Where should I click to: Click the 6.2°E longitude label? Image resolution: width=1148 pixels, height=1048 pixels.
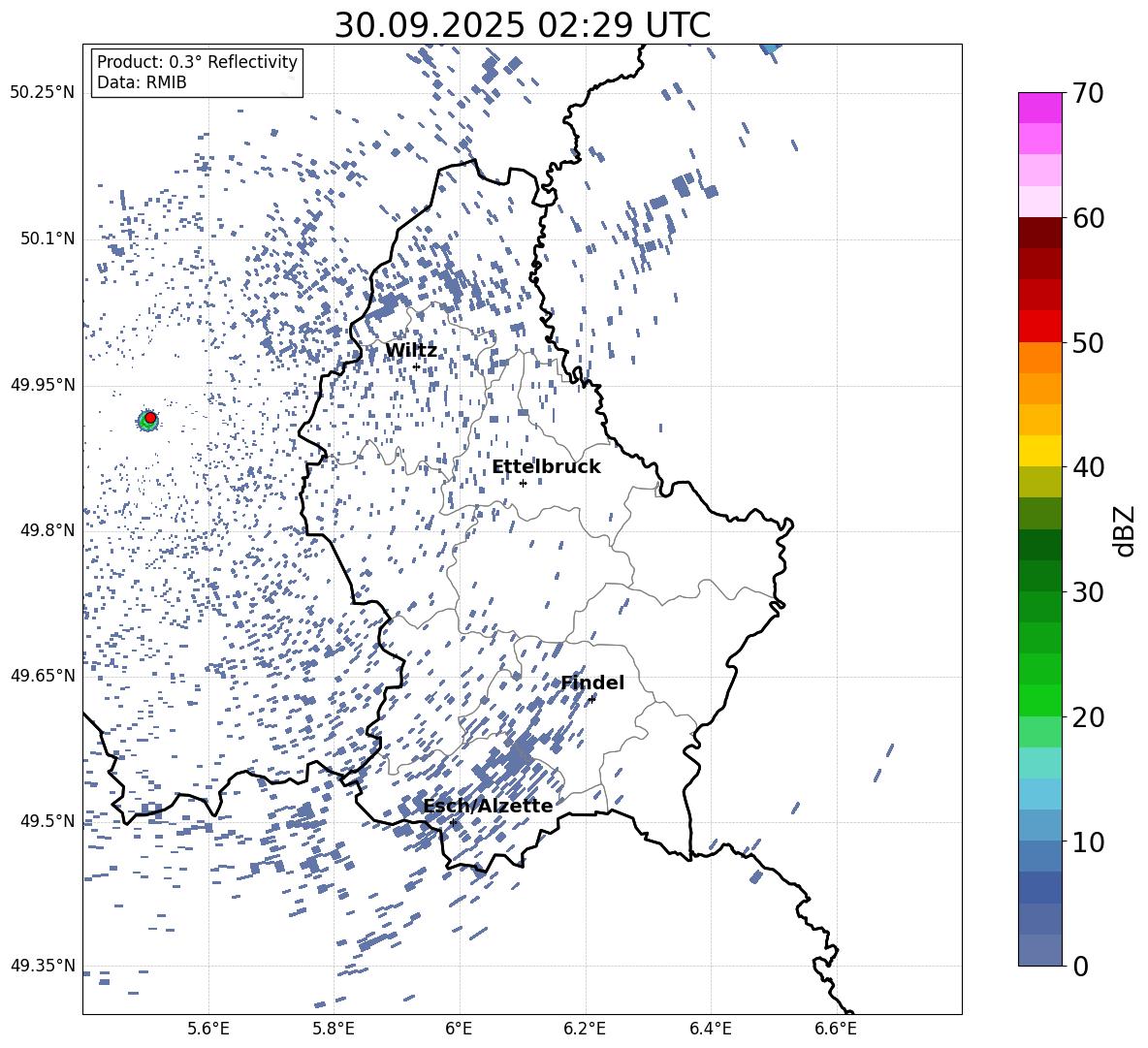click(x=585, y=1029)
